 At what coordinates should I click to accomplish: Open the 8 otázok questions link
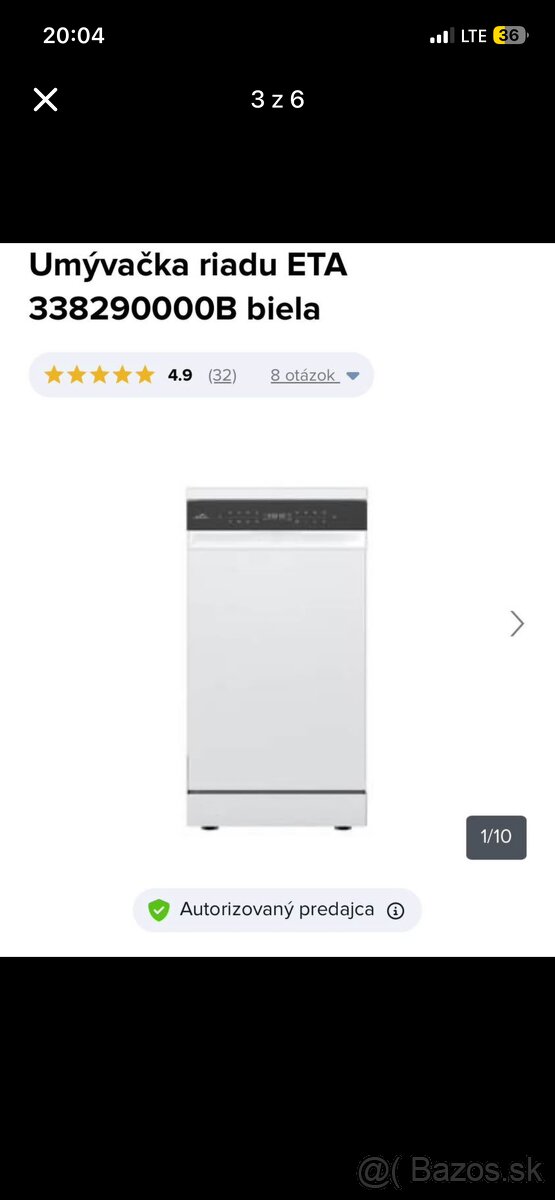[x=303, y=375]
